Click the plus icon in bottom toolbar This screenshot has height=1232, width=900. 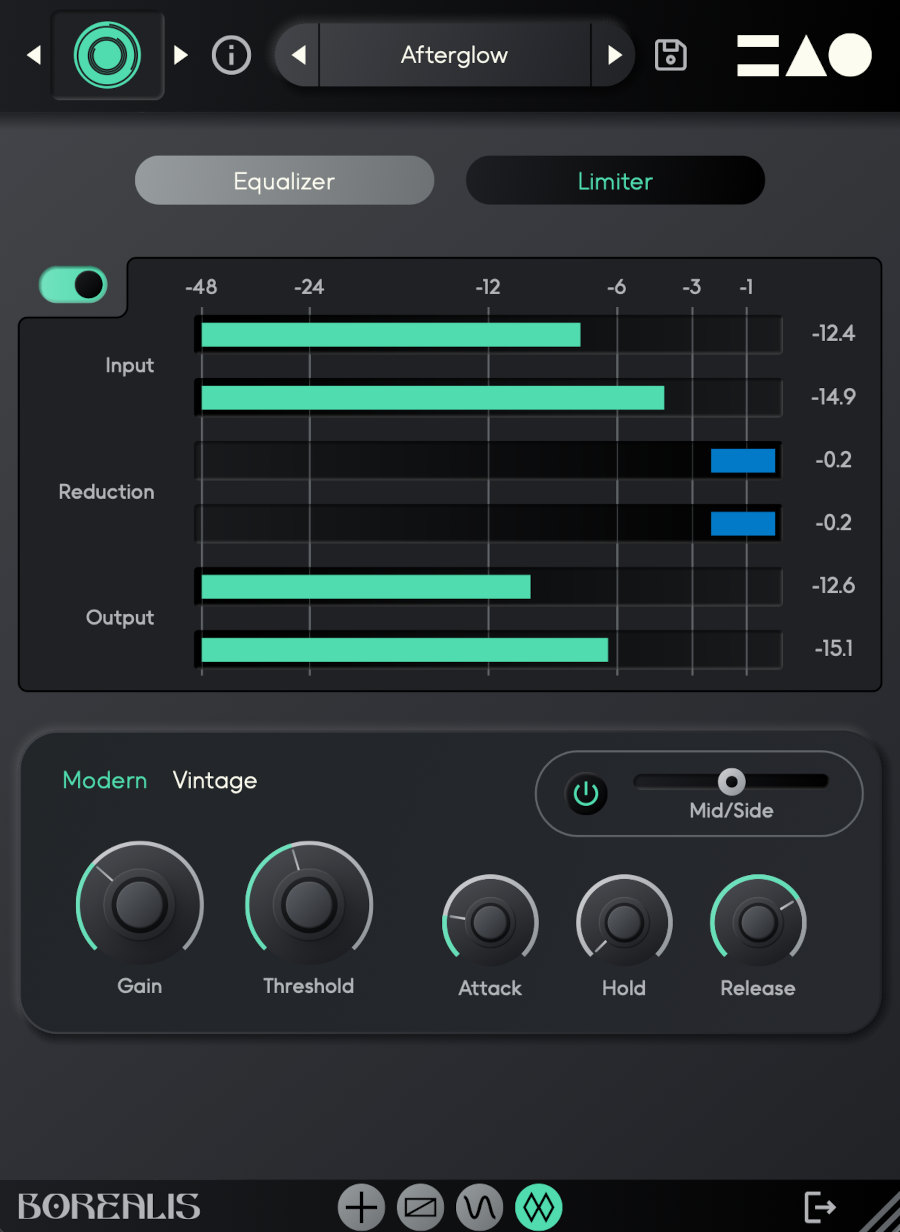(x=361, y=1206)
